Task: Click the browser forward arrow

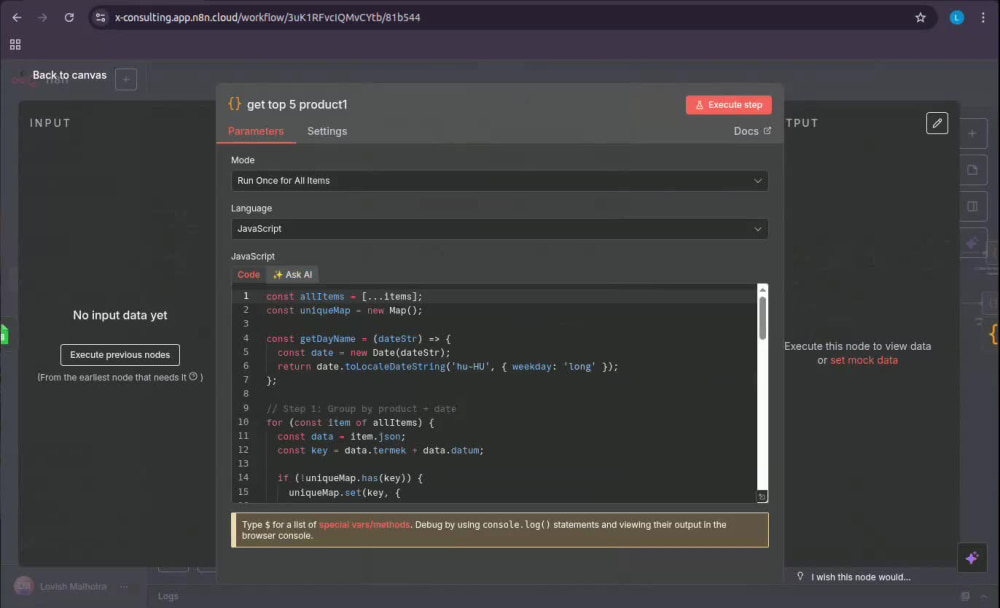Action: click(x=42, y=18)
